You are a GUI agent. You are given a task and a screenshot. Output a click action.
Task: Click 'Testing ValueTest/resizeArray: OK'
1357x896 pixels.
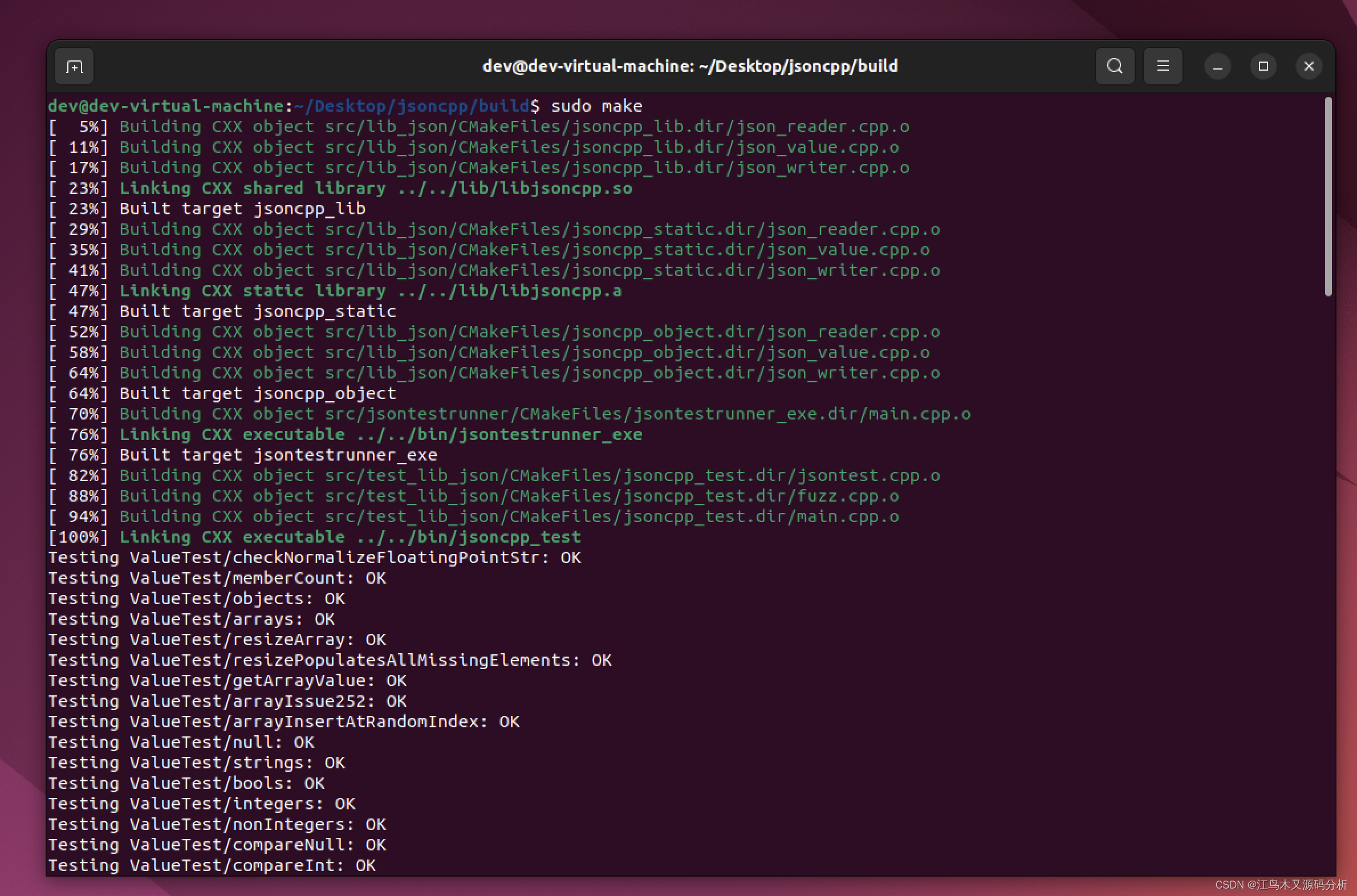pos(217,640)
